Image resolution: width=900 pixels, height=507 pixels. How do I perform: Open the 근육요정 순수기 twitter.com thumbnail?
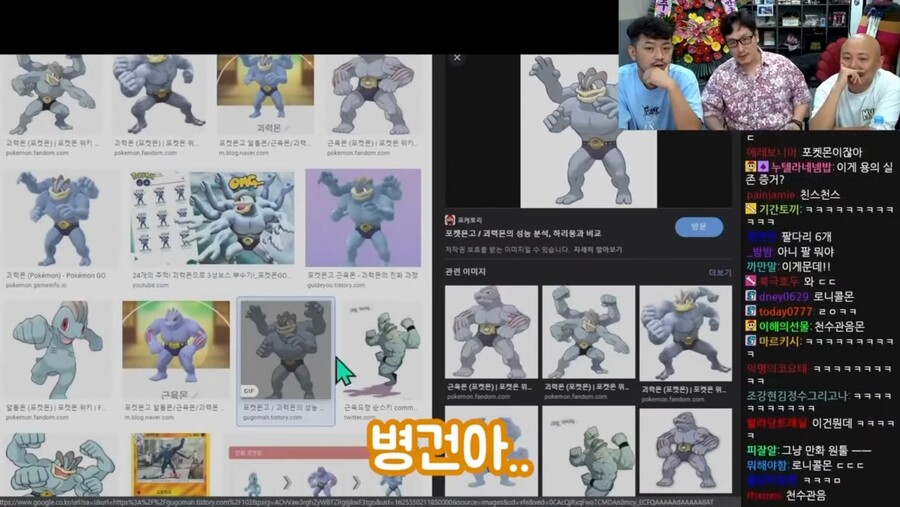point(382,350)
